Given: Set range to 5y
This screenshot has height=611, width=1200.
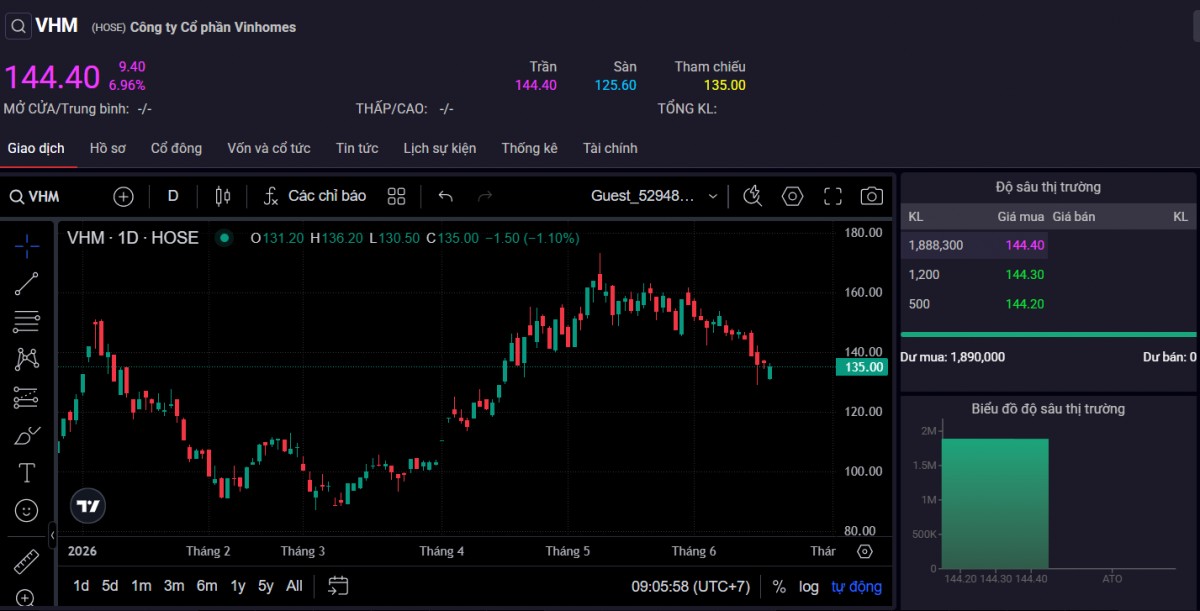Looking at the screenshot, I should [266, 586].
